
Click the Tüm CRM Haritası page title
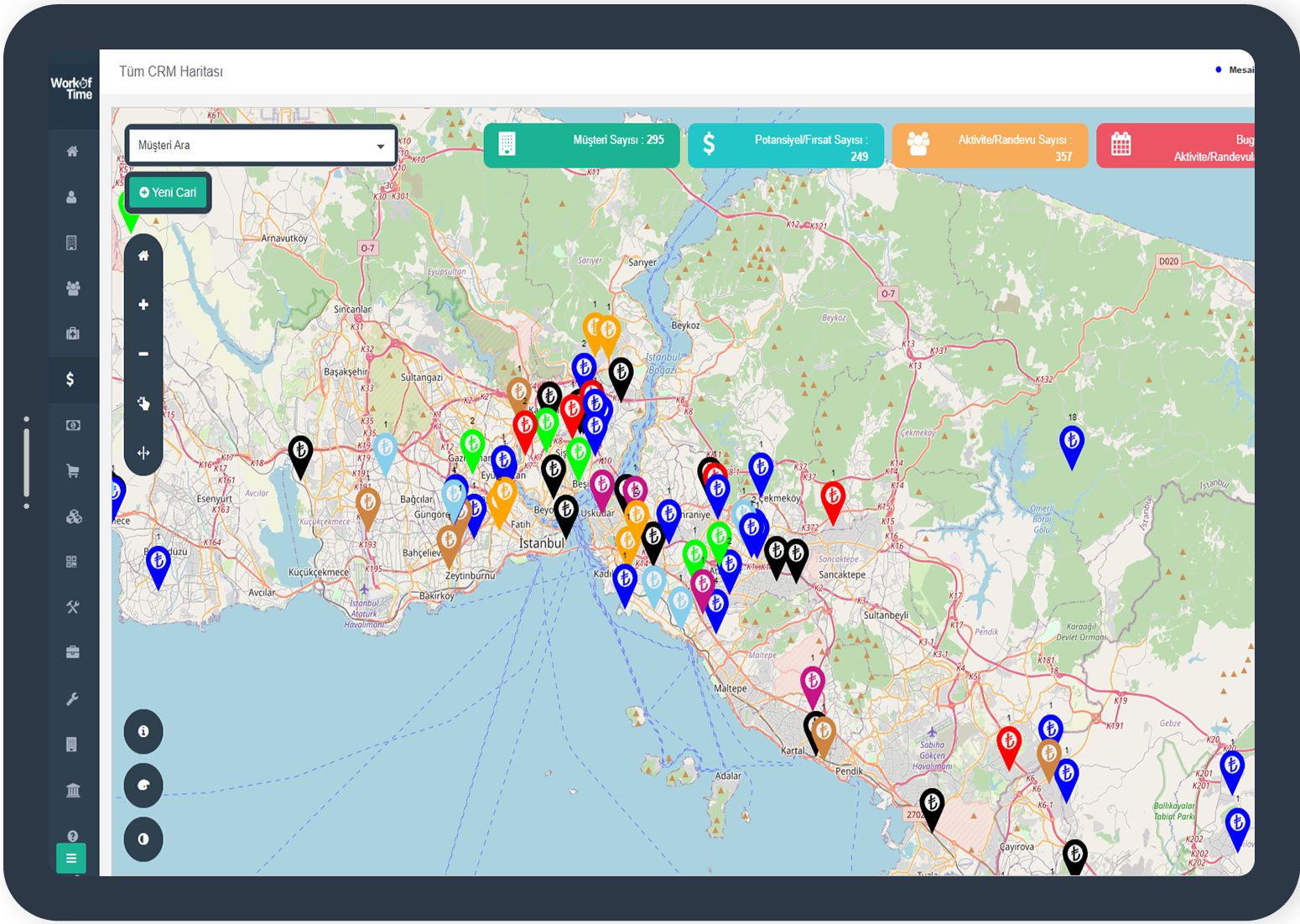(x=171, y=71)
